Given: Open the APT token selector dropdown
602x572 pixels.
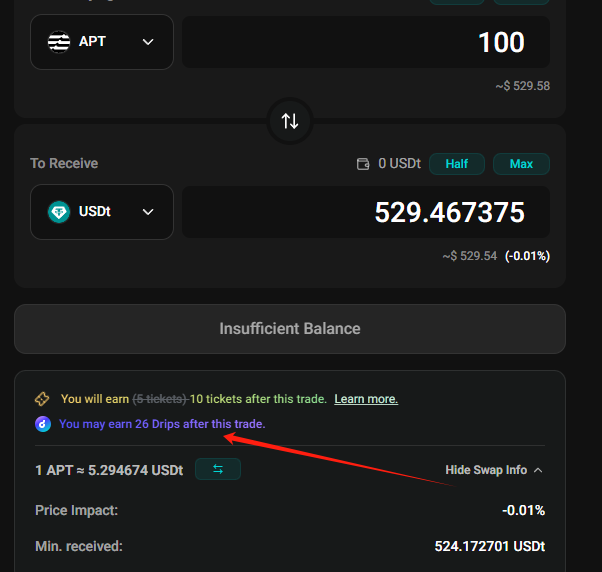Looking at the screenshot, I should coord(102,42).
